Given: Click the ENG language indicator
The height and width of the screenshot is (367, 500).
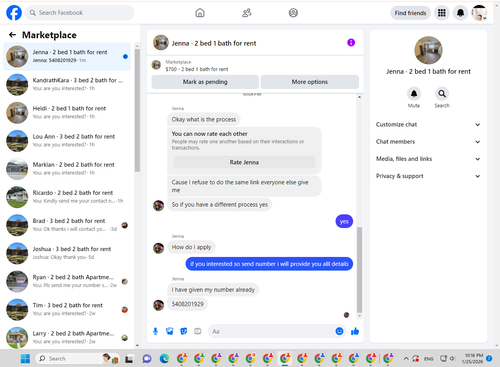Looking at the screenshot, I should 429,359.
